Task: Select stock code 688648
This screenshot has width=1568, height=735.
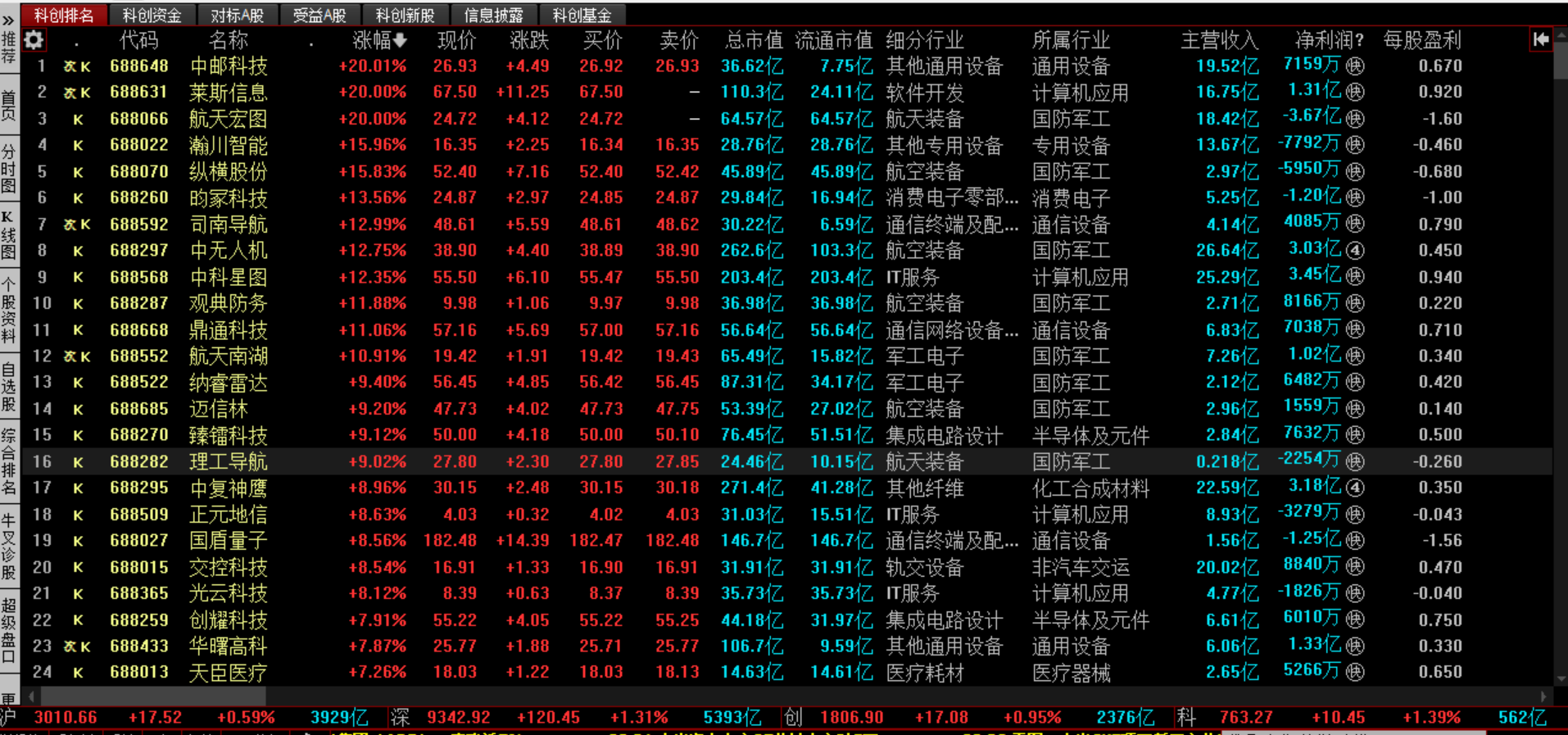Action: click(139, 66)
